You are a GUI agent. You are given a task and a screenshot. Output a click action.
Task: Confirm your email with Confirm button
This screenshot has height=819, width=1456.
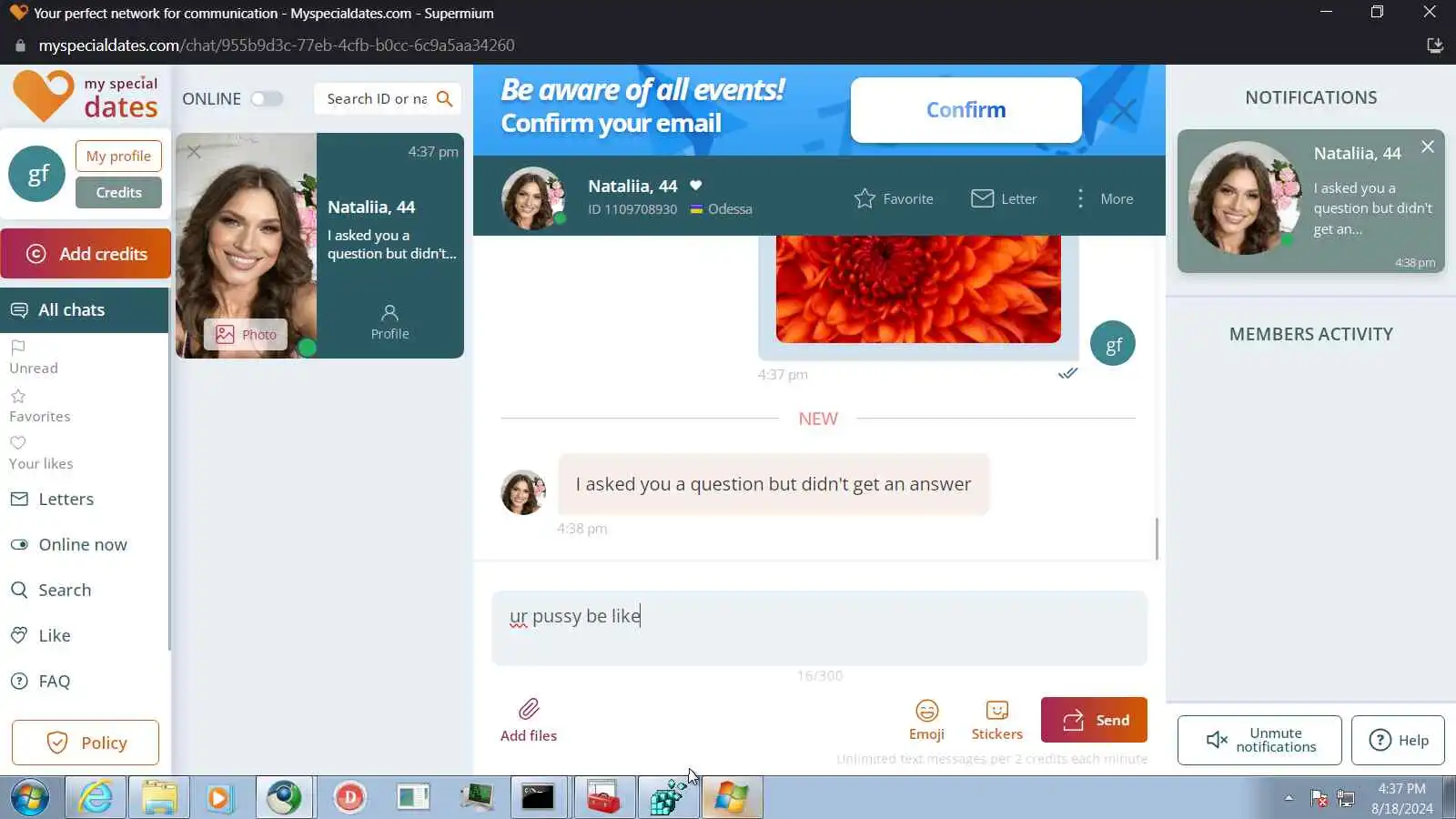click(x=966, y=110)
